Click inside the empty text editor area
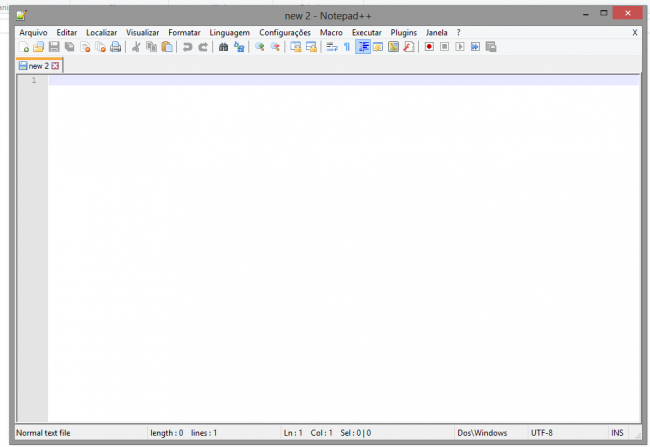The width and height of the screenshot is (650, 447). pos(344,249)
